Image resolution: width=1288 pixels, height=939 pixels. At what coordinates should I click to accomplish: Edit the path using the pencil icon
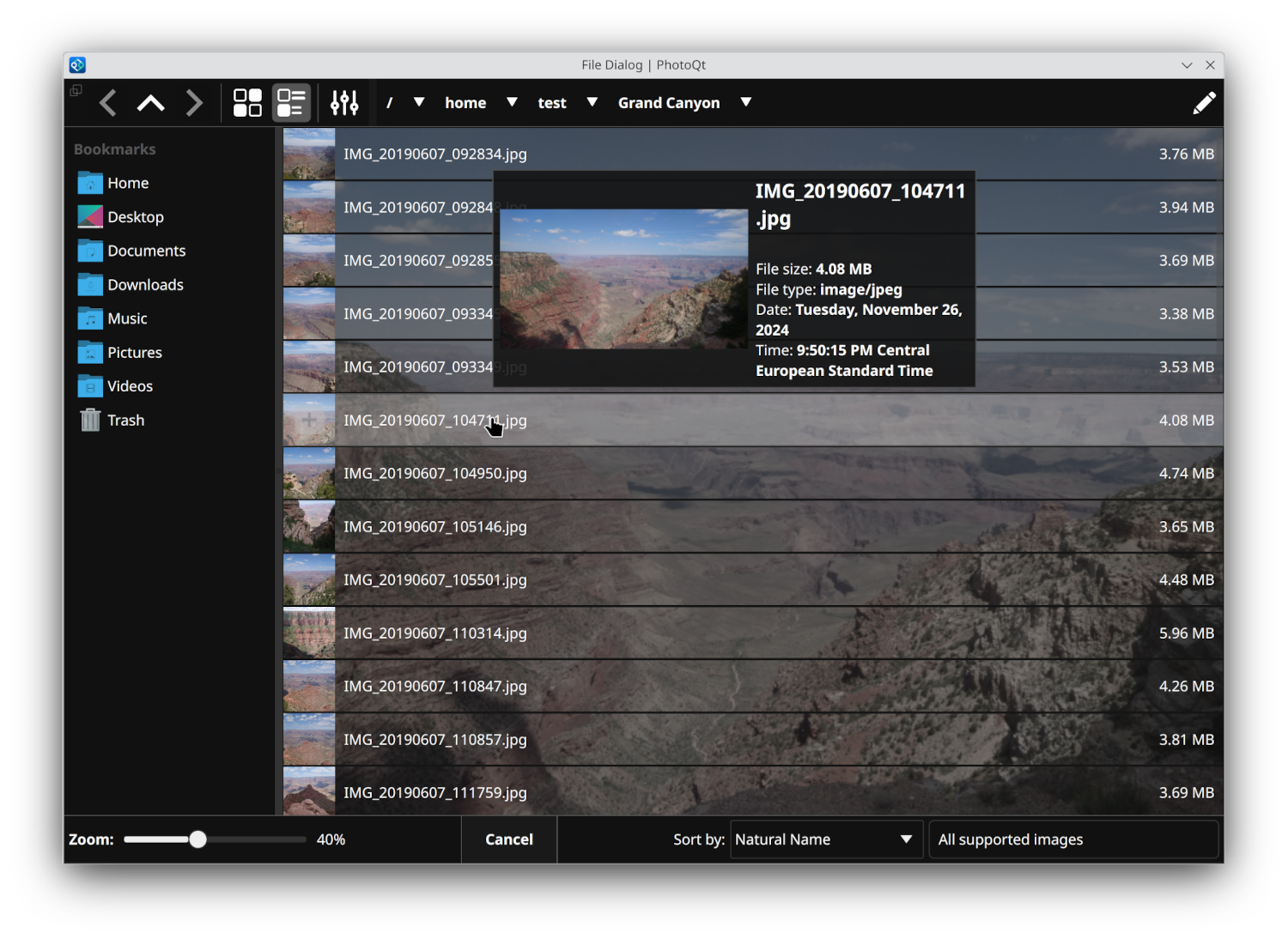(1205, 102)
